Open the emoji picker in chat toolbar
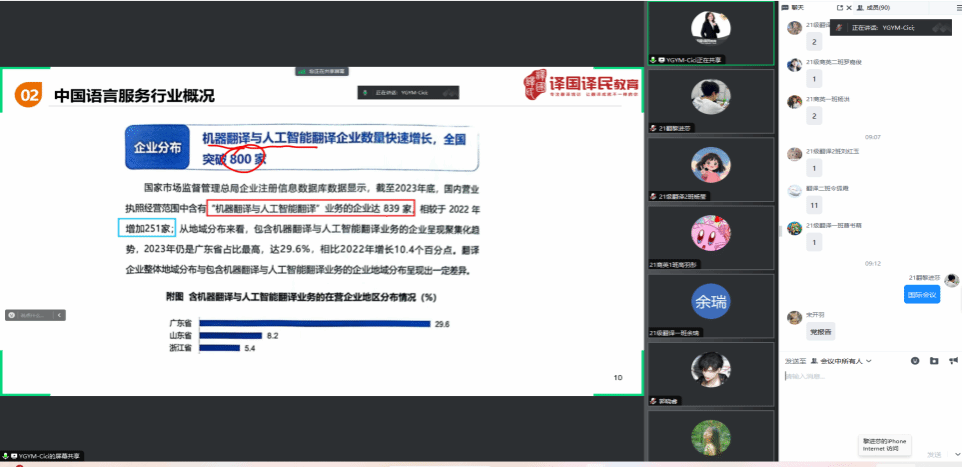This screenshot has height=467, width=962. pos(915,360)
